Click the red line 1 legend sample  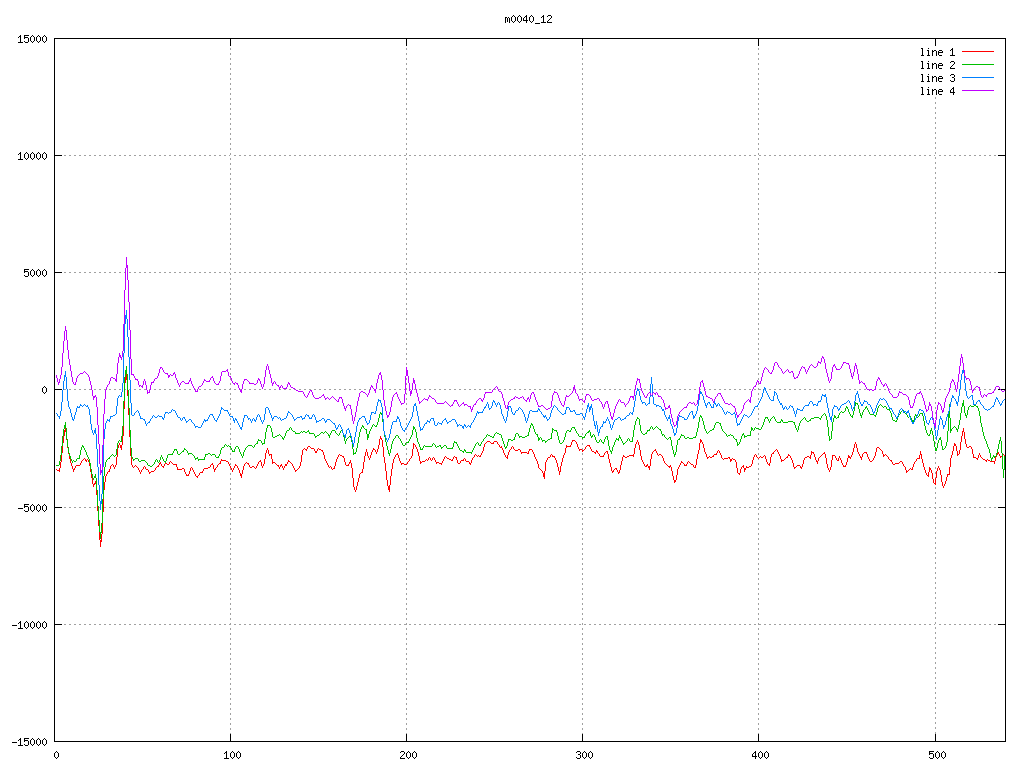pyautogui.click(x=978, y=52)
